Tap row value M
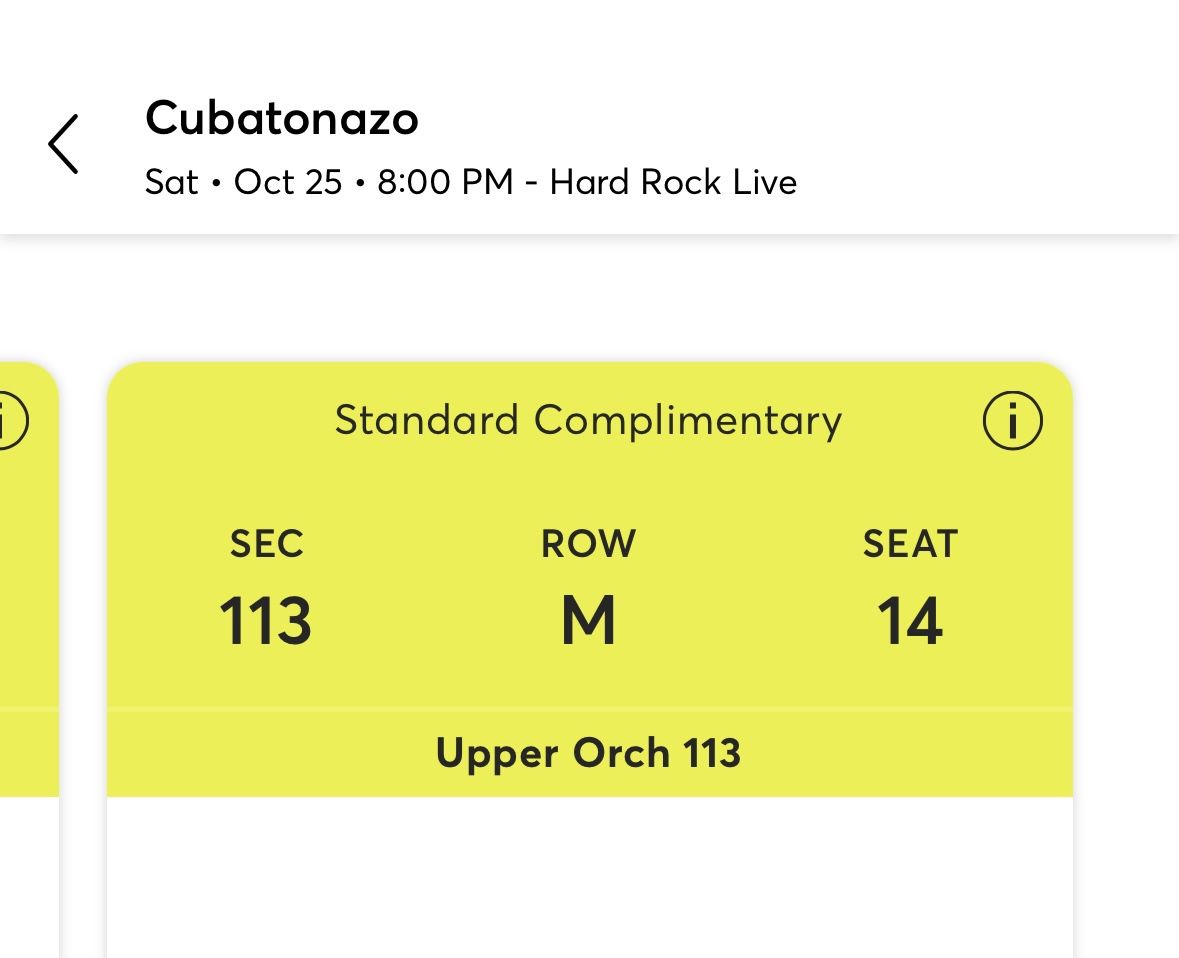The height and width of the screenshot is (958, 1179). (x=588, y=621)
